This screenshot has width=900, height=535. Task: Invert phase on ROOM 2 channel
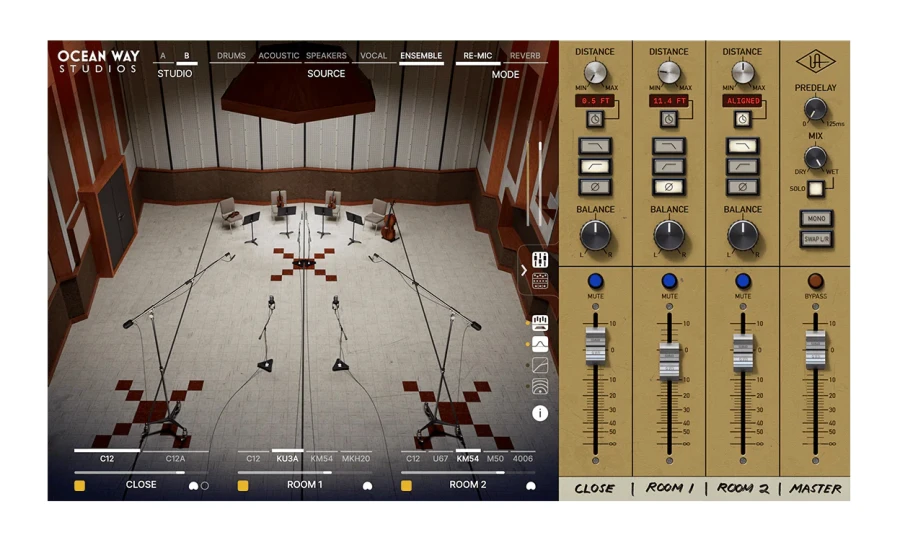[742, 187]
